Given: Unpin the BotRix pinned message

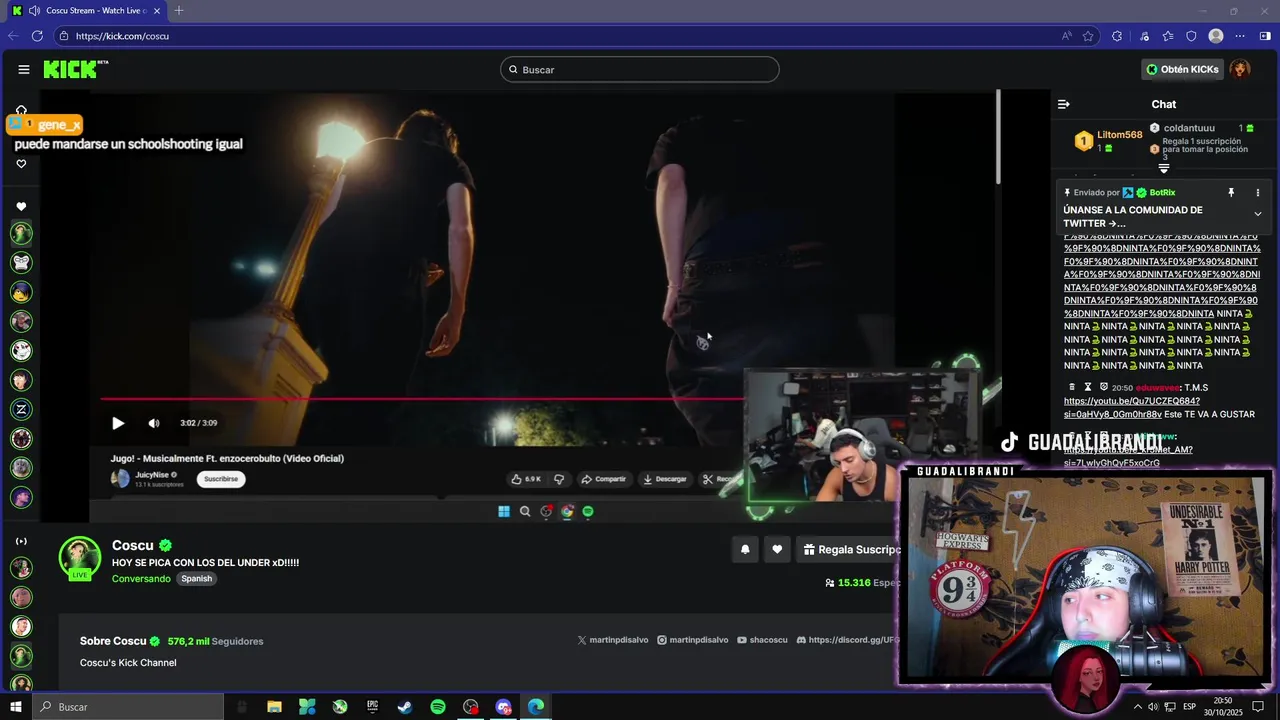Looking at the screenshot, I should click(x=1231, y=193).
